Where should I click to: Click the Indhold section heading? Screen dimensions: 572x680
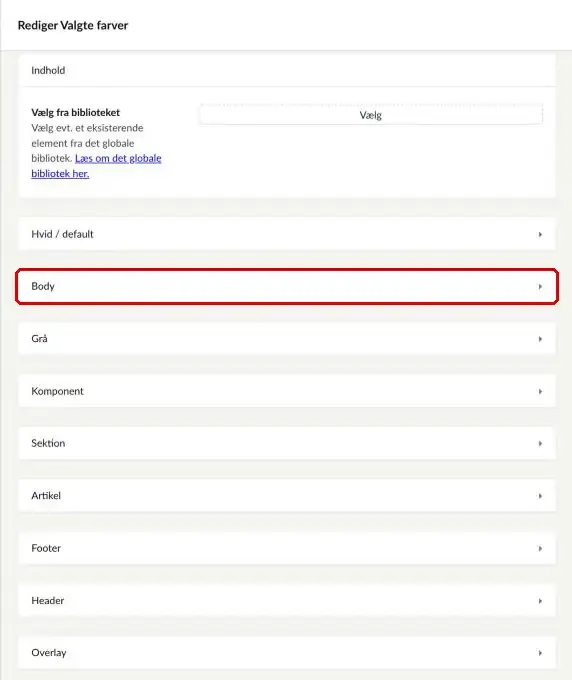point(48,70)
